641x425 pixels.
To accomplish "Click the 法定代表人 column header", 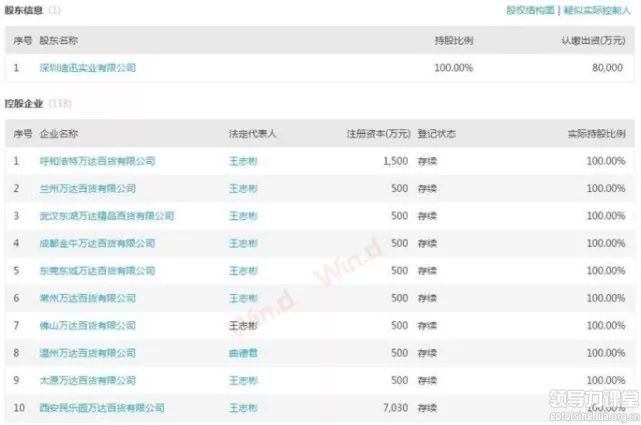I will (252, 134).
